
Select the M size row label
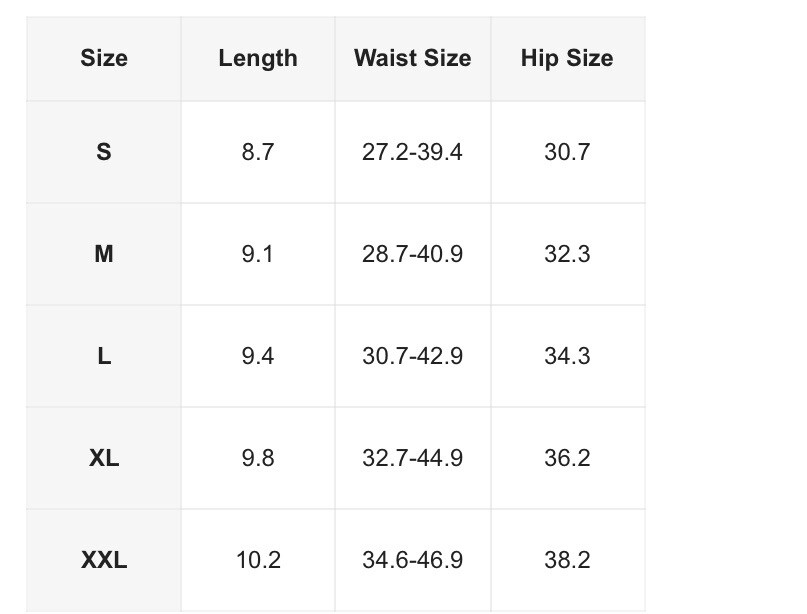pyautogui.click(x=104, y=254)
